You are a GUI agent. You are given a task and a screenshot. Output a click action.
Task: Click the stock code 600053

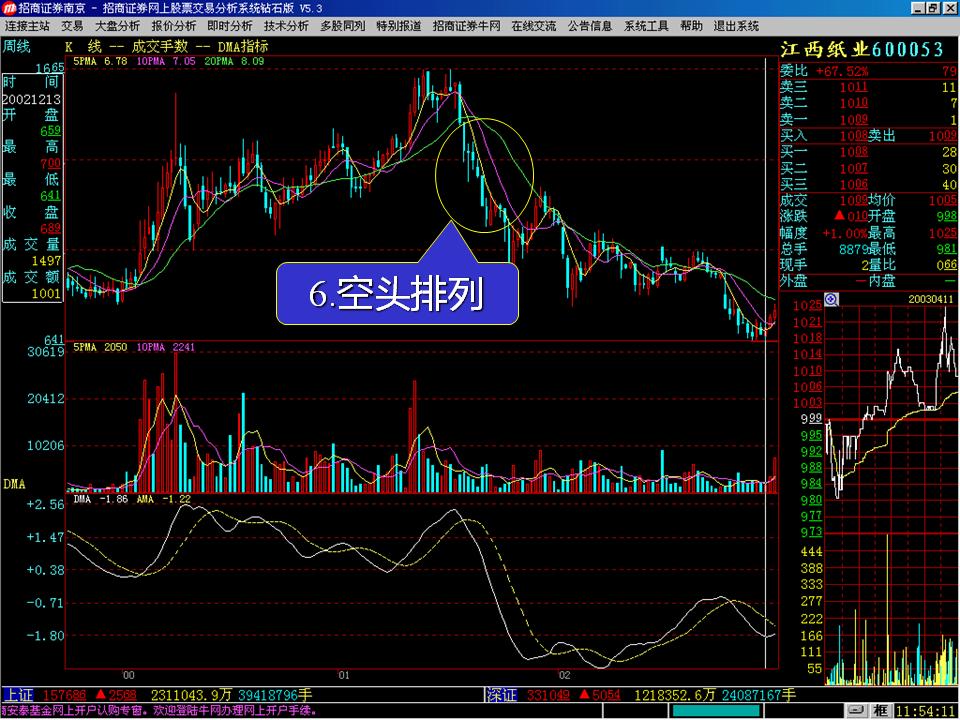[x=907, y=49]
